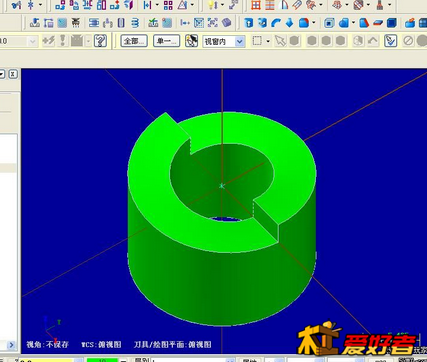
Task: Choose the solid revolve icon
Action: point(263,23)
